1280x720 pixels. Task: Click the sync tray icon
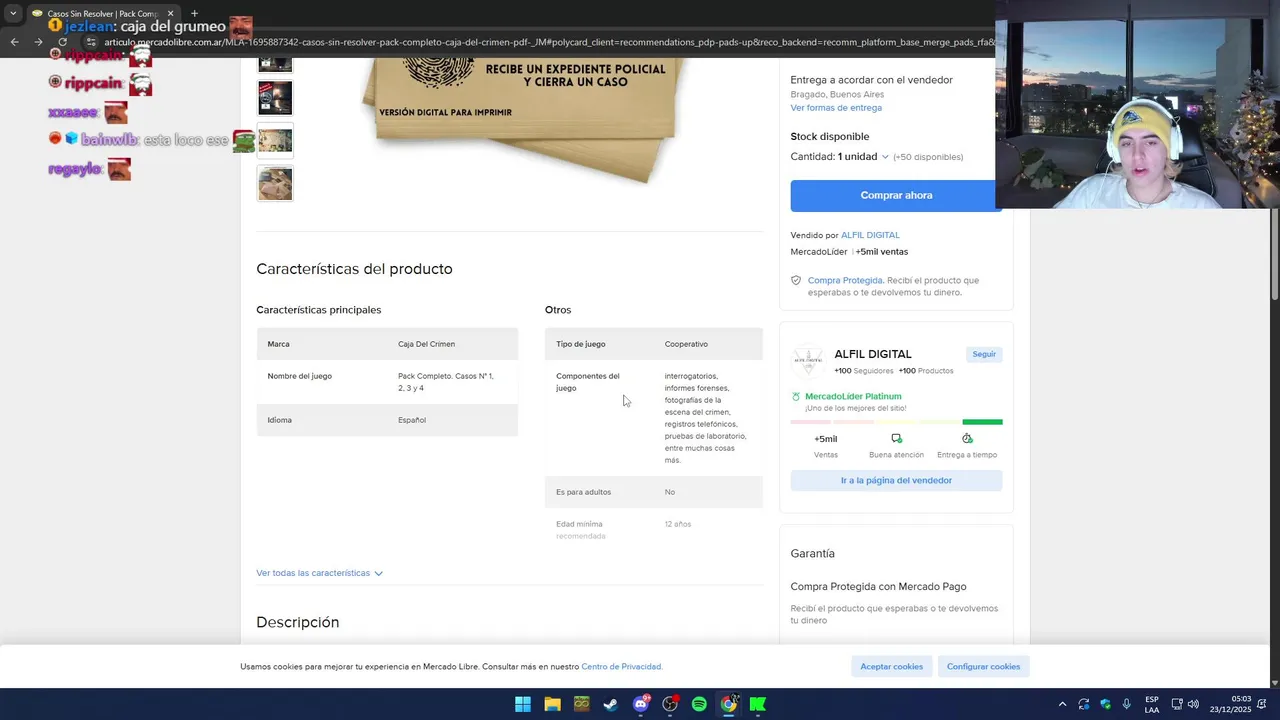1084,704
